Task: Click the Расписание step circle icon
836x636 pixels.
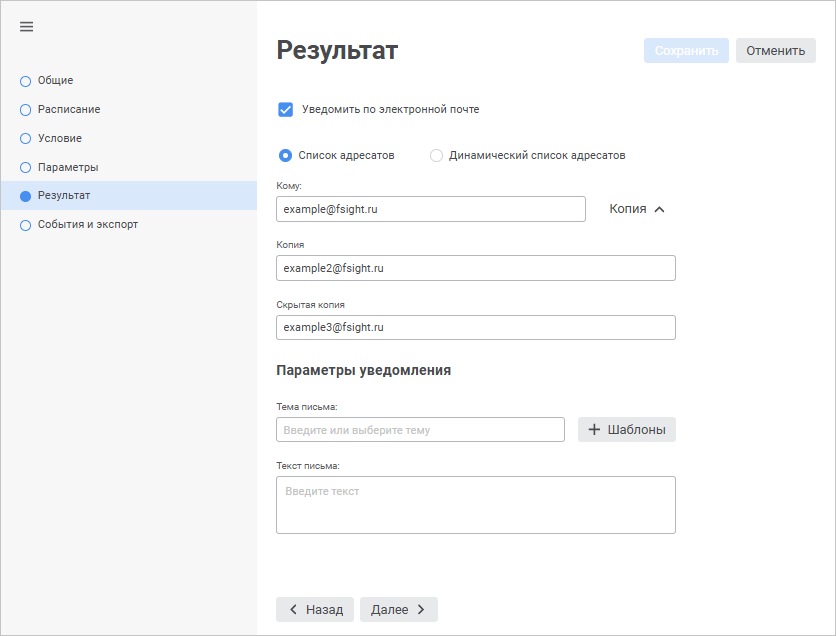Action: 26,110
